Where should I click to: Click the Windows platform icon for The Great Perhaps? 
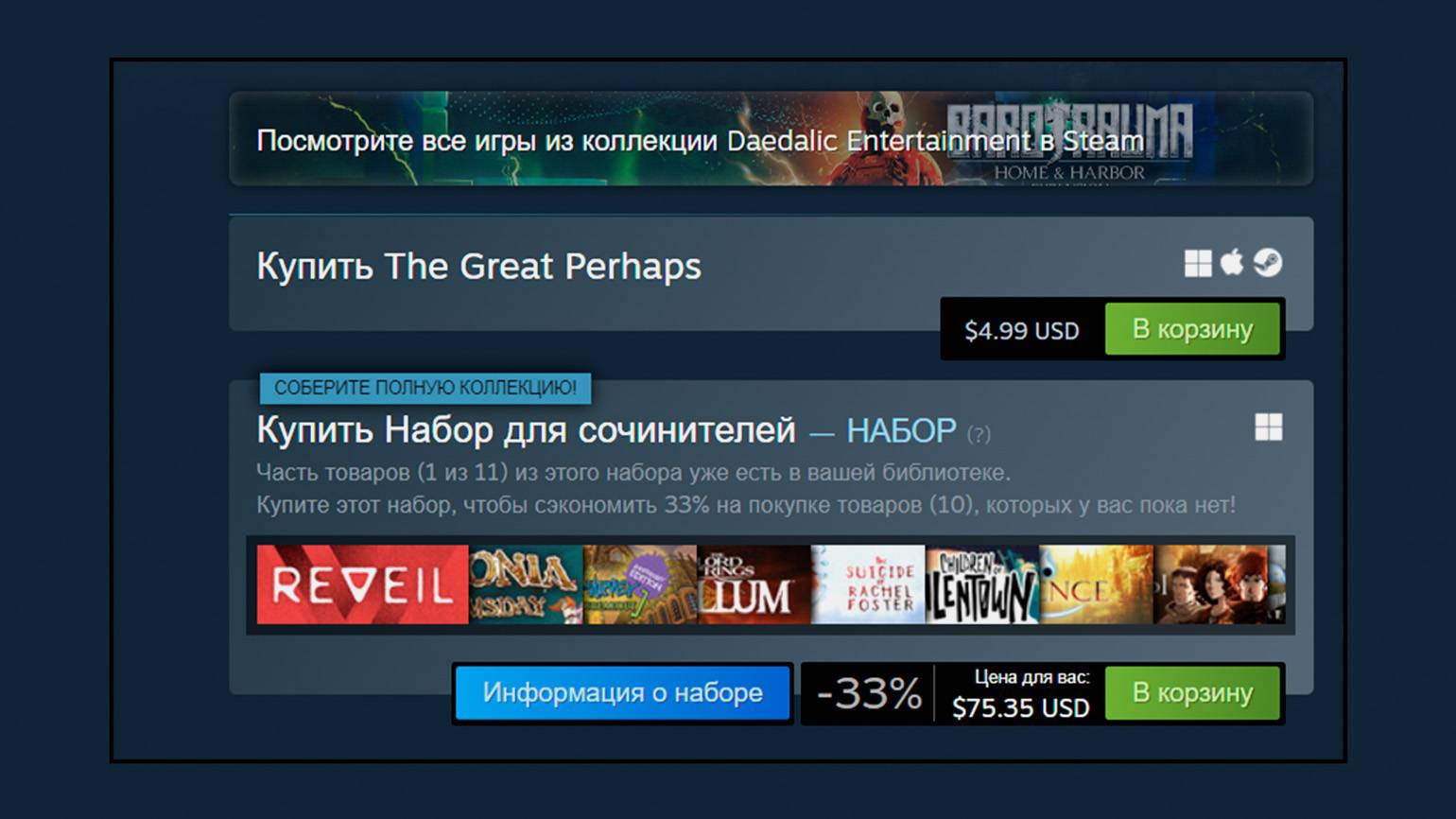(1198, 264)
